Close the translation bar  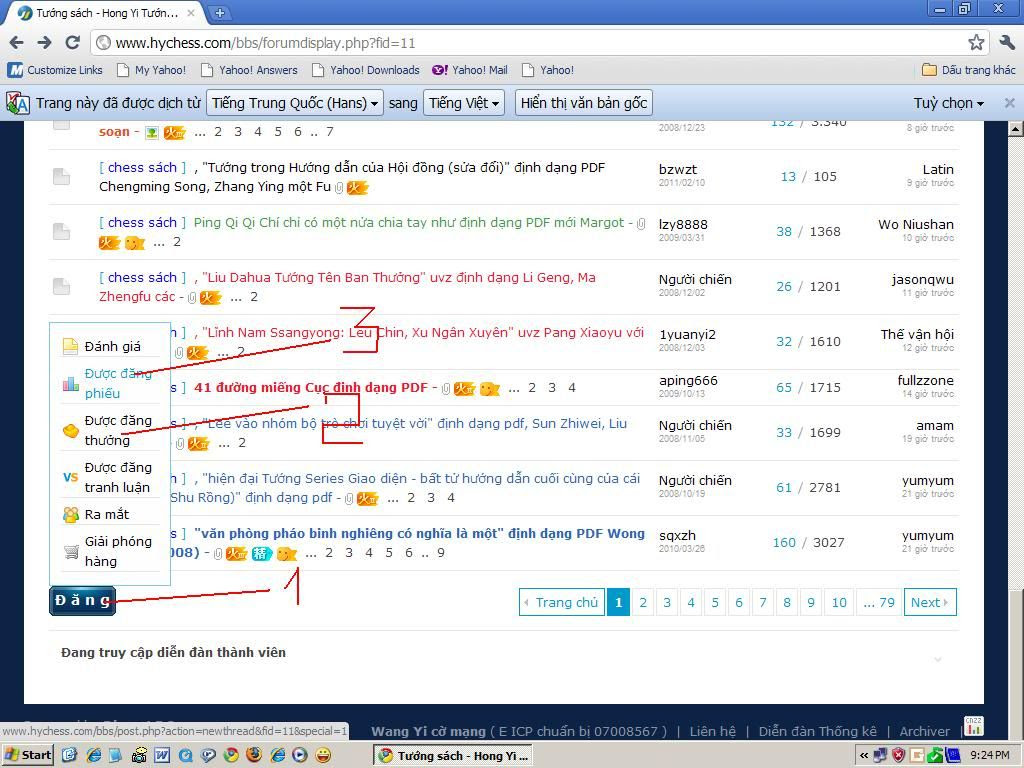point(1009,103)
